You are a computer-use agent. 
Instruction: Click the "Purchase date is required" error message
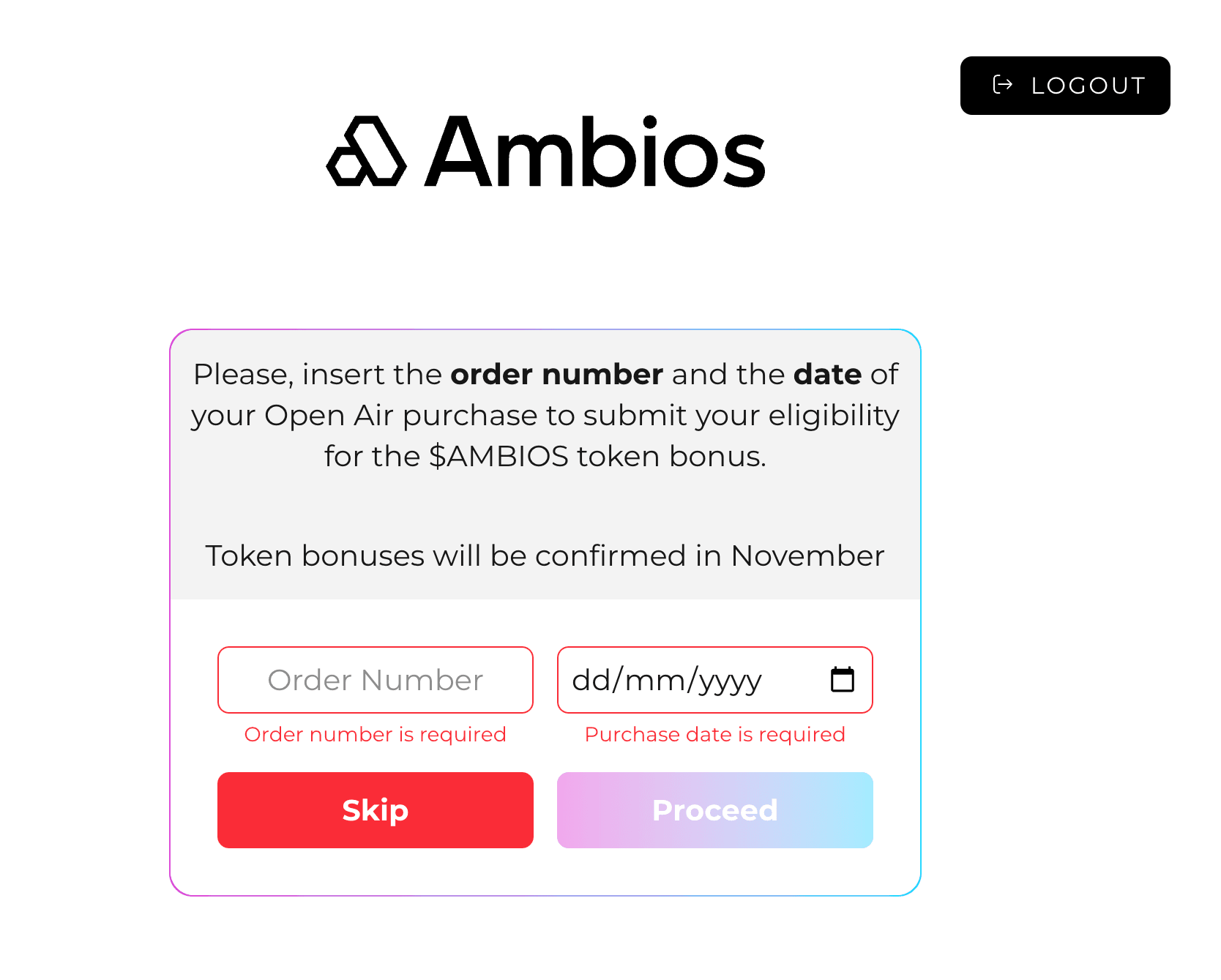point(714,734)
